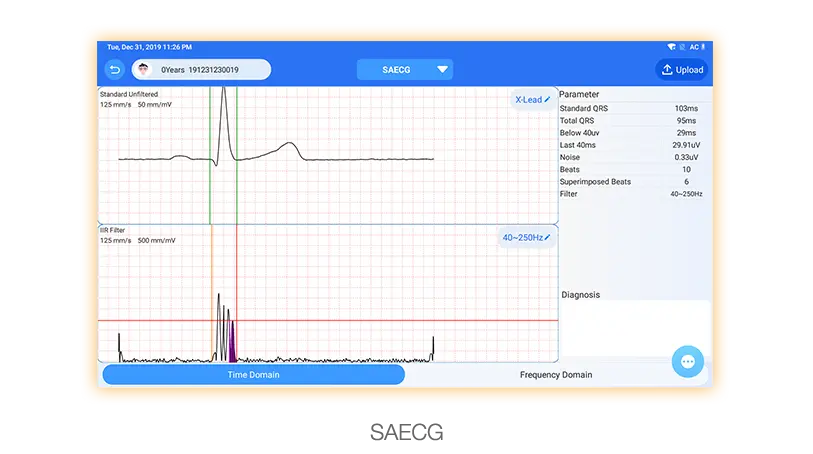Select the Beats value 10
This screenshot has width=813, height=454.
tap(686, 169)
